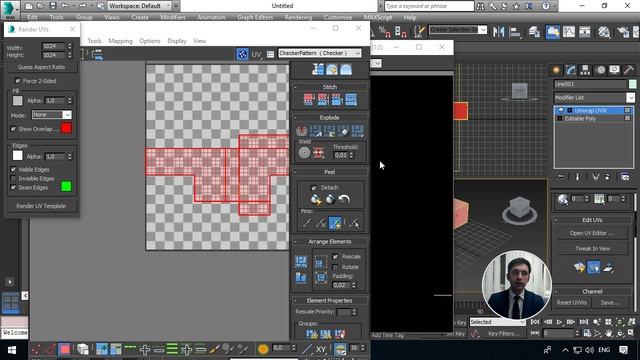Screen dimensions: 640x360
Task: Toggle Rescale checkbox in Arrange Elements
Action: tap(335, 256)
